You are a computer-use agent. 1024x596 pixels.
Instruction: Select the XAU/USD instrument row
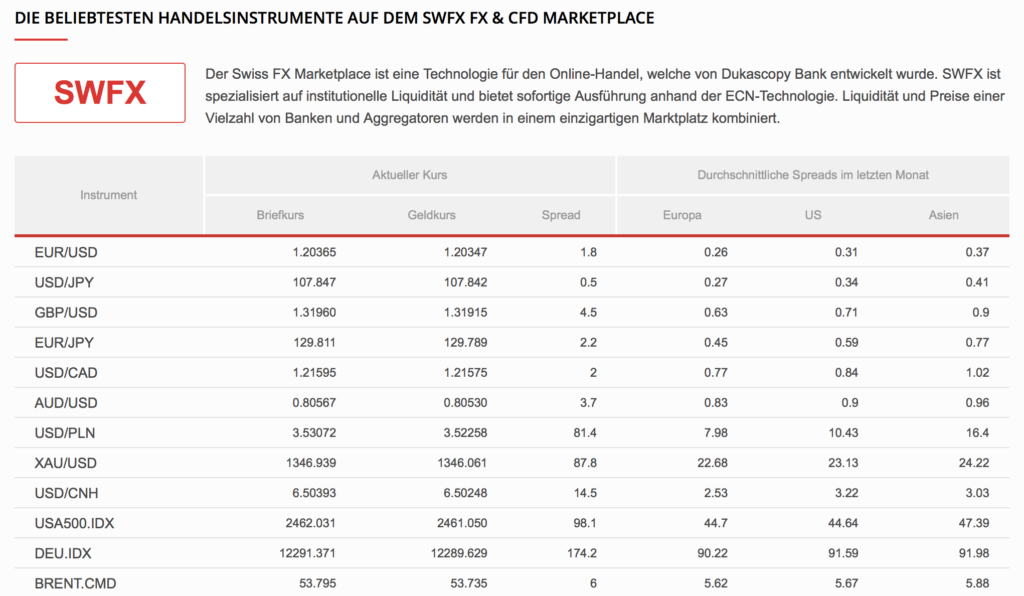pyautogui.click(x=512, y=462)
